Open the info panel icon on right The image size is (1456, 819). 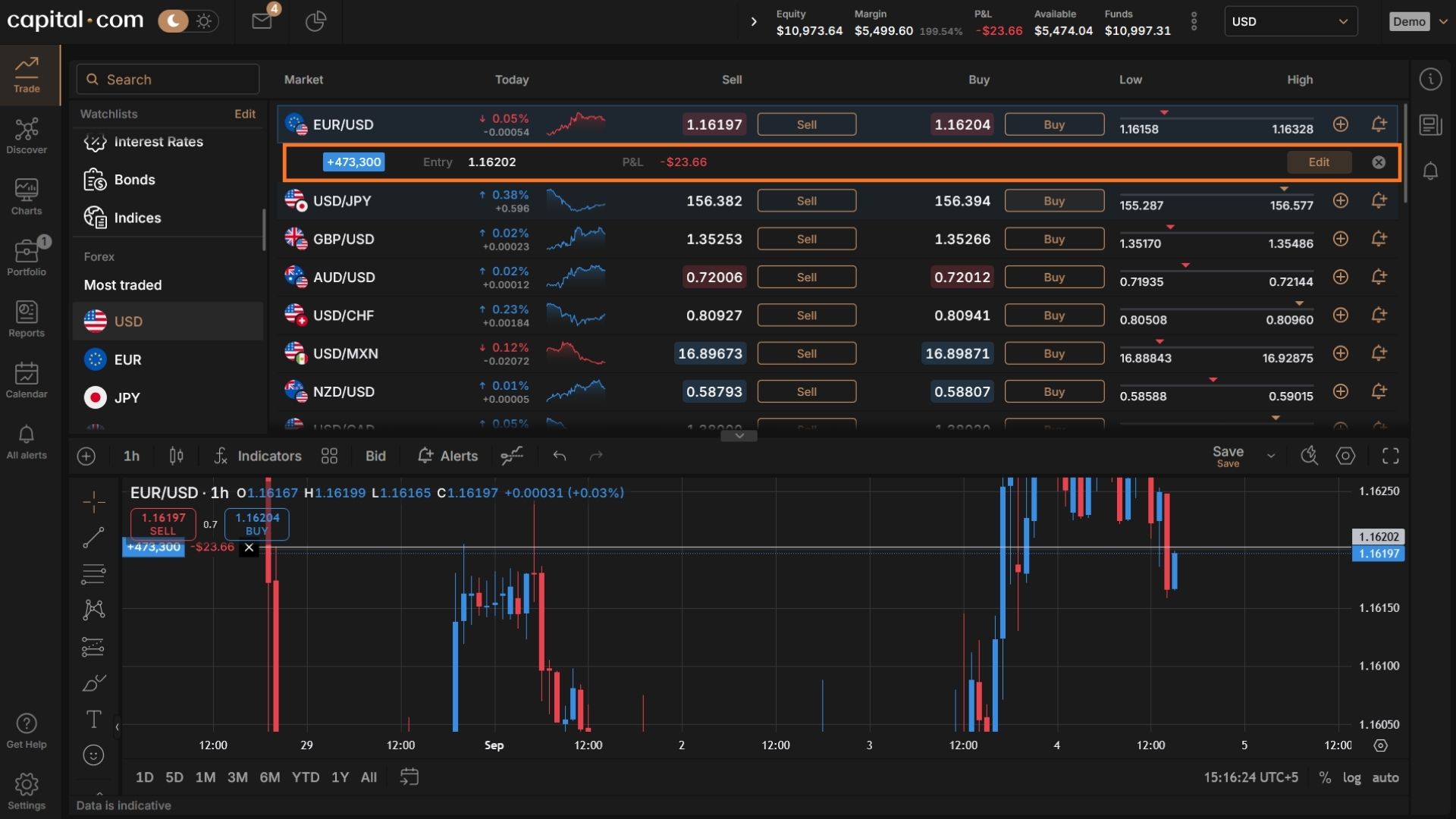[x=1430, y=80]
